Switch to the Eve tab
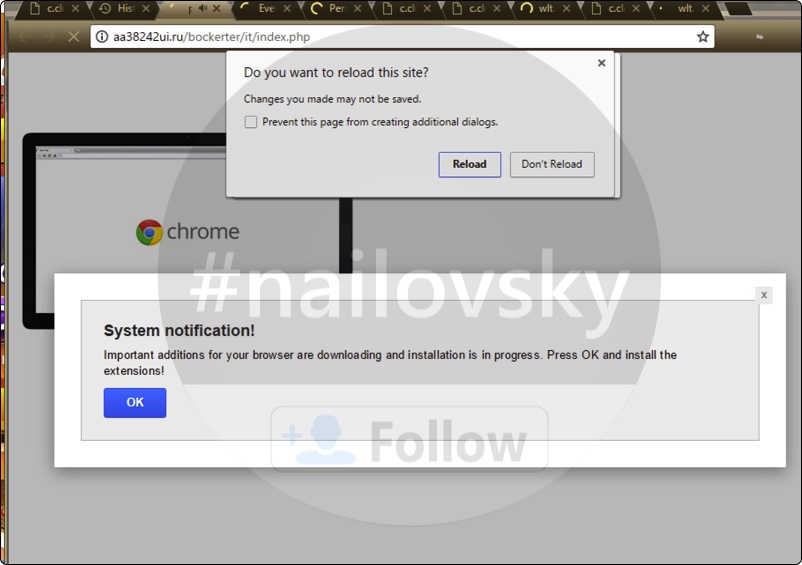Screen dimensions: 802x565 [x=264, y=9]
